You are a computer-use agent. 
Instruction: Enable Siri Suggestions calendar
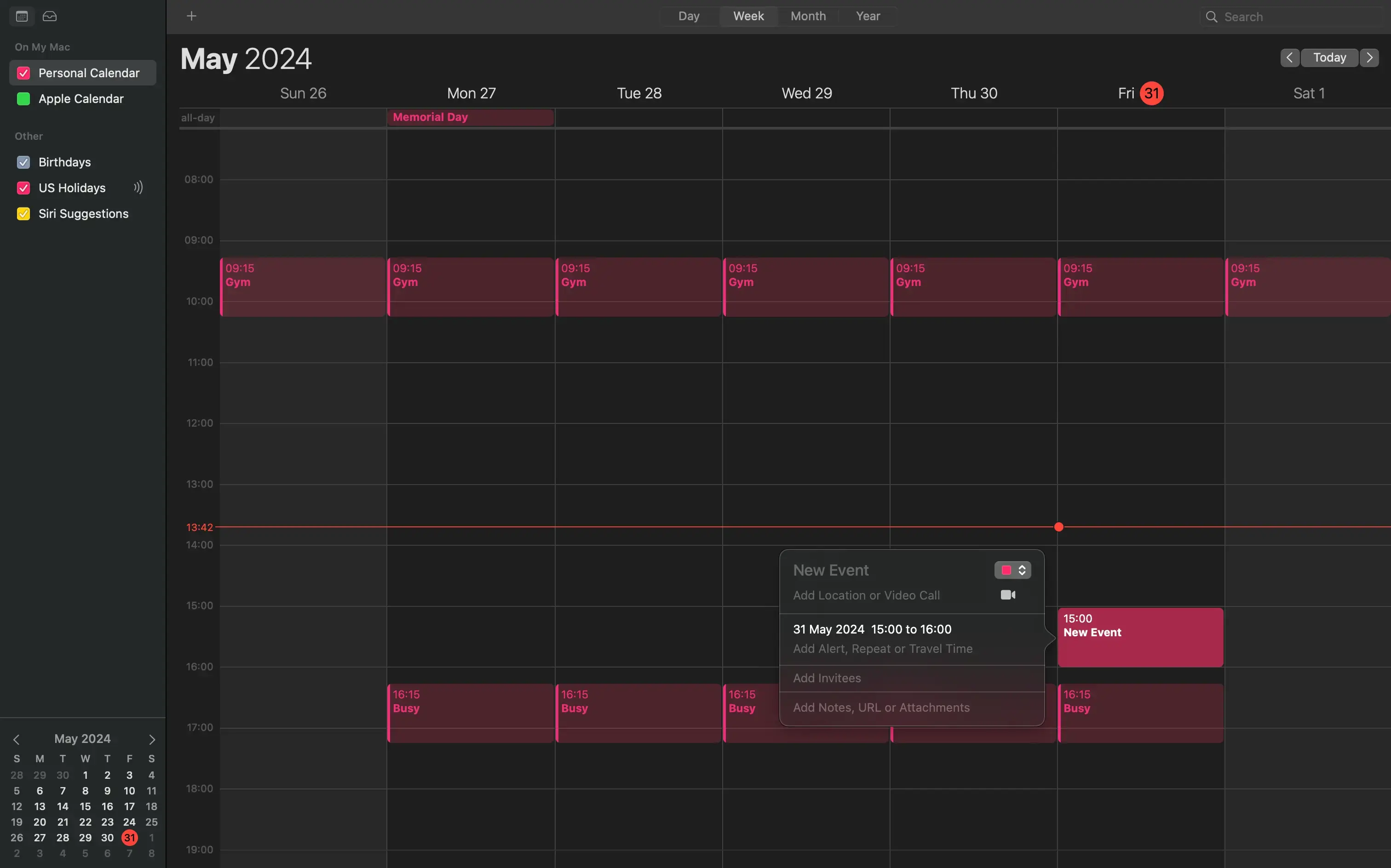coord(23,213)
